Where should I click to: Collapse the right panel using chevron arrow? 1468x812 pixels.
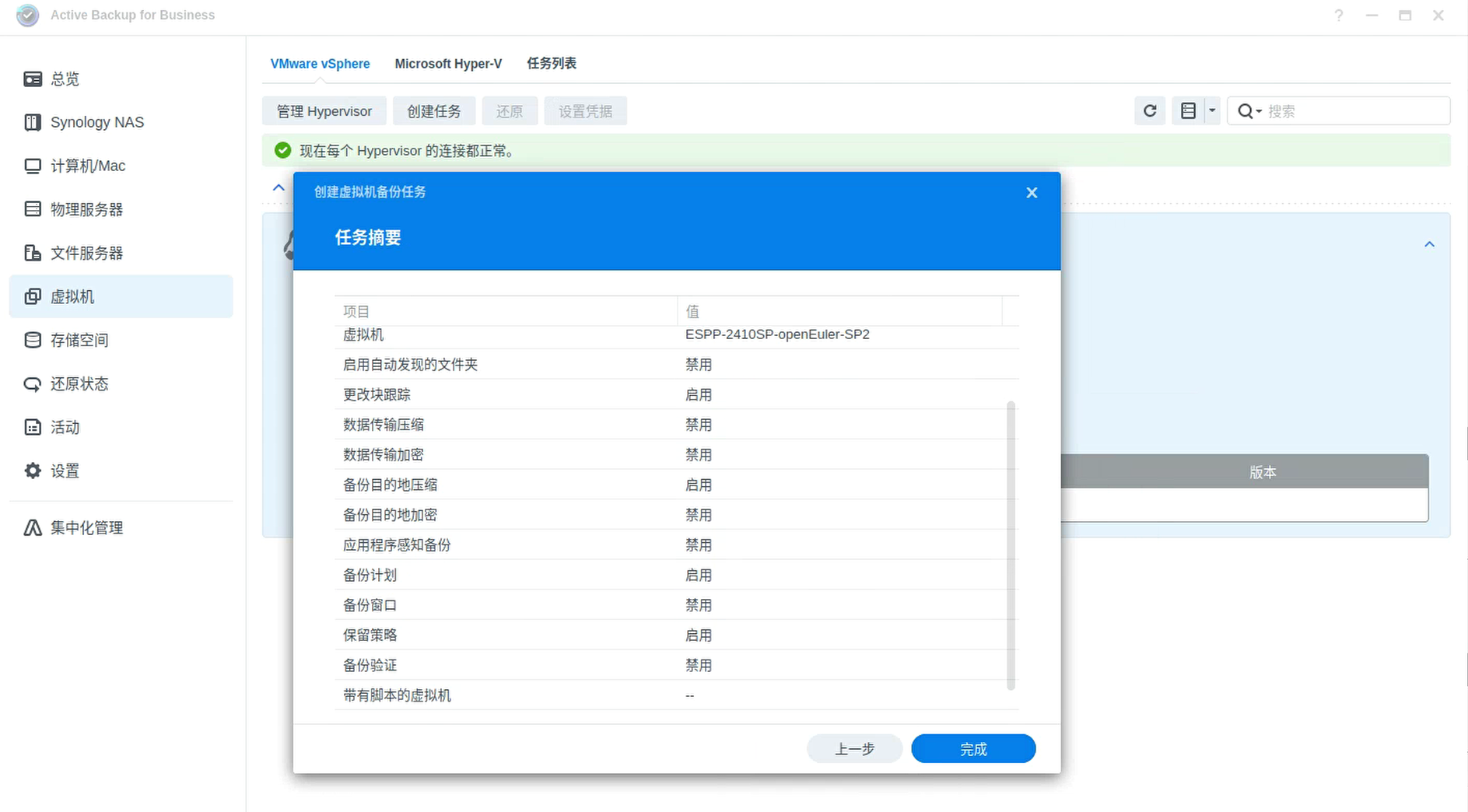pos(1429,243)
